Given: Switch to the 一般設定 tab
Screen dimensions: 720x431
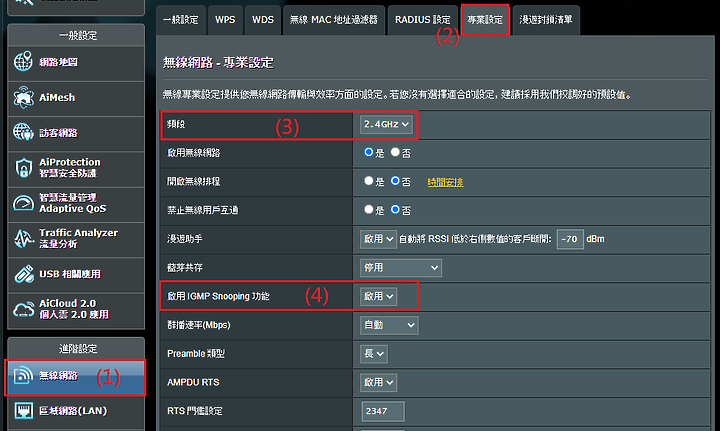Looking at the screenshot, I should coord(181,20).
